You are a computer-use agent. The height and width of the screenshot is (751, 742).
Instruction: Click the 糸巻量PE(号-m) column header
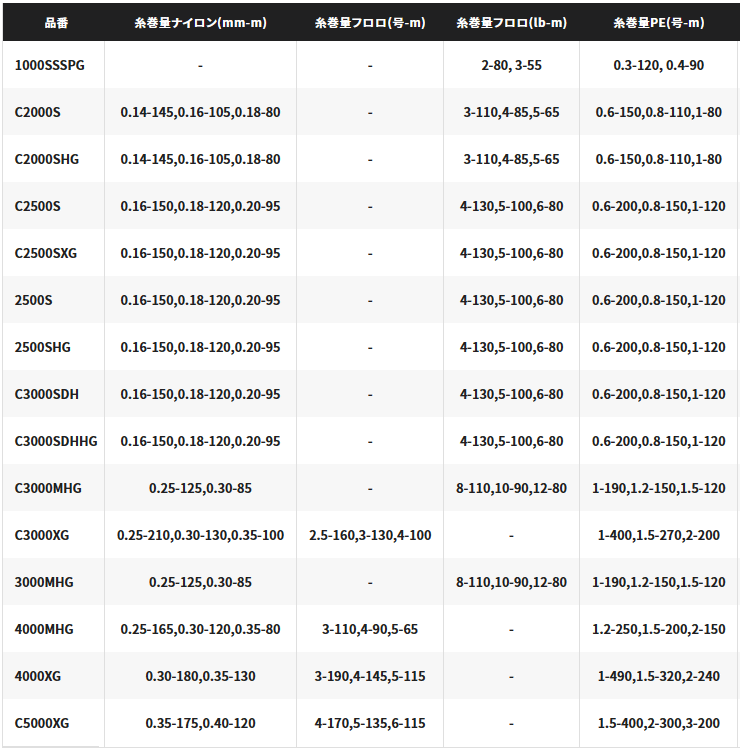tap(659, 23)
